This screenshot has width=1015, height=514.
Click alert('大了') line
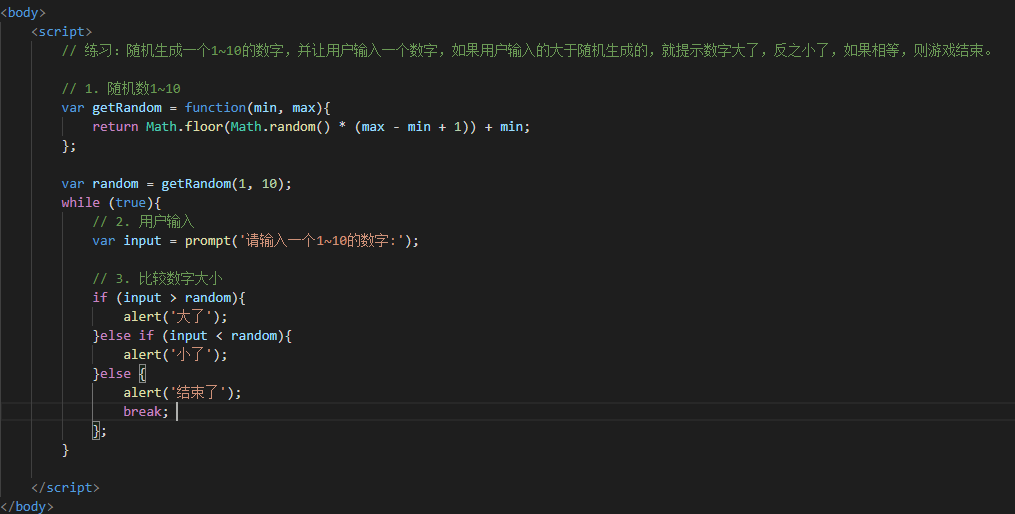tap(175, 317)
